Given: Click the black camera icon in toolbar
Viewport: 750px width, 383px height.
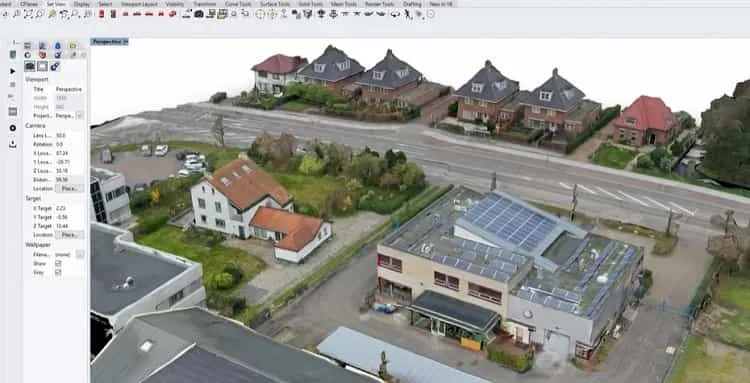Looking at the screenshot, I should (199, 14).
